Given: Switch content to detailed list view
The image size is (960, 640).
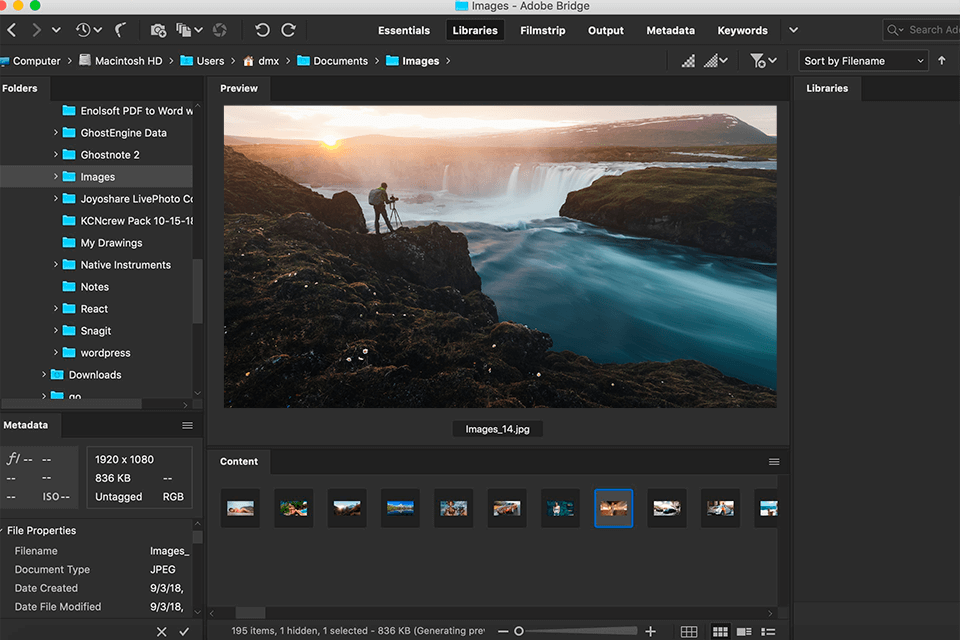Looking at the screenshot, I should [744, 631].
